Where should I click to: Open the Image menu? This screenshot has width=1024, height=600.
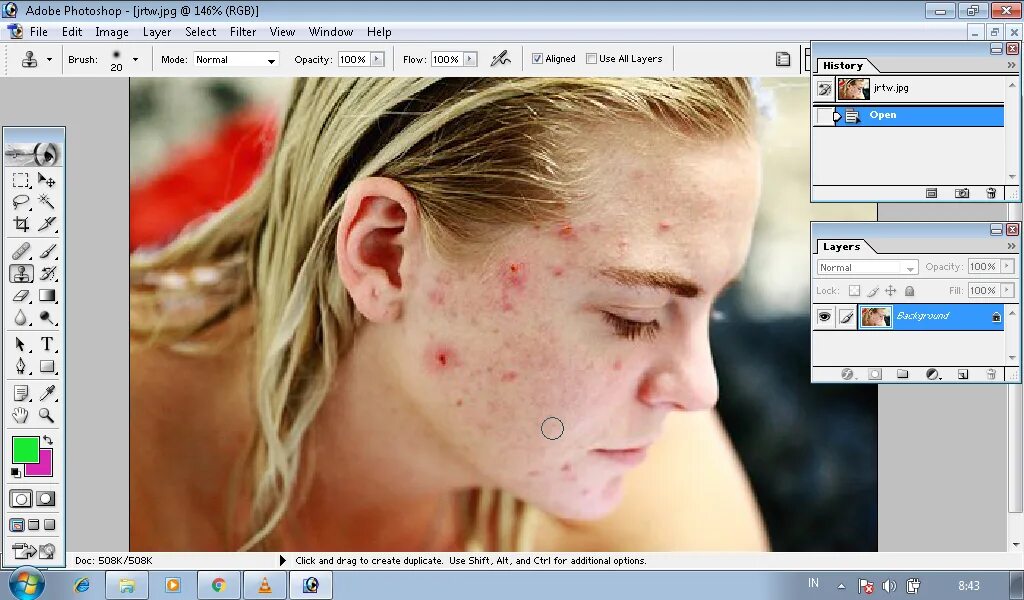(x=112, y=32)
